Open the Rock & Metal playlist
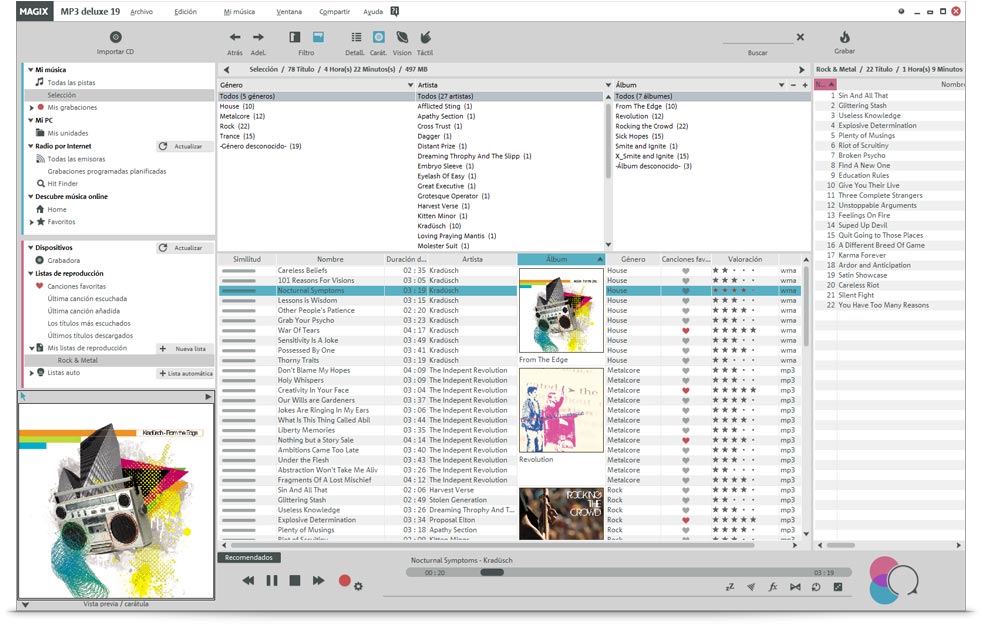 [78, 360]
